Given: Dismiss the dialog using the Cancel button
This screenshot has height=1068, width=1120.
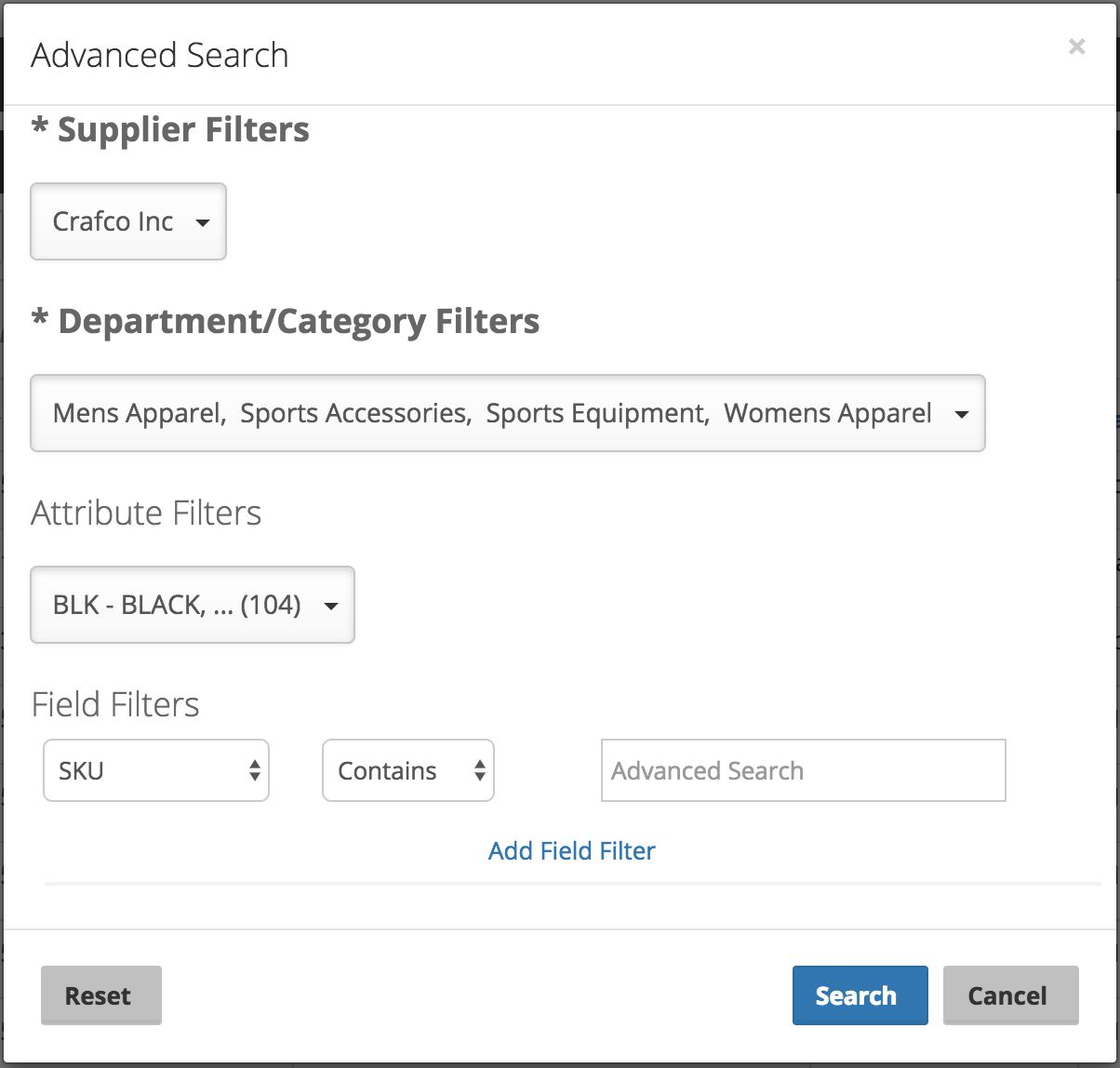Looking at the screenshot, I should pyautogui.click(x=1010, y=995).
